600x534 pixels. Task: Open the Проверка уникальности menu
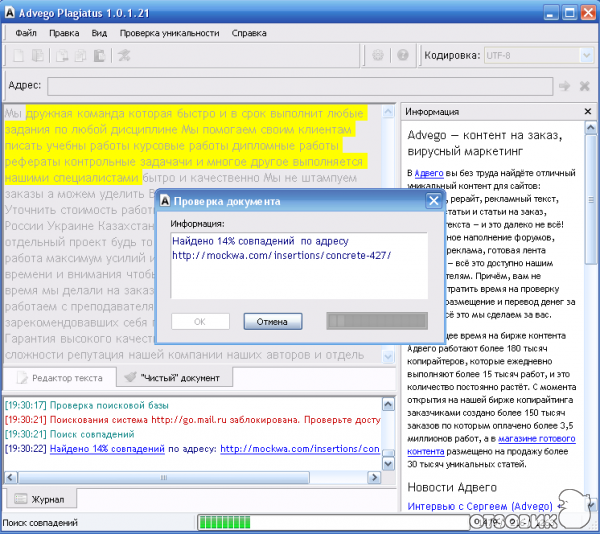[x=169, y=32]
